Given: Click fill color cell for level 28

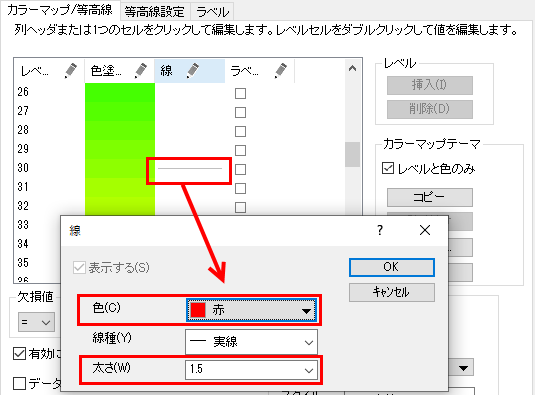Looking at the screenshot, I should pyautogui.click(x=120, y=131).
